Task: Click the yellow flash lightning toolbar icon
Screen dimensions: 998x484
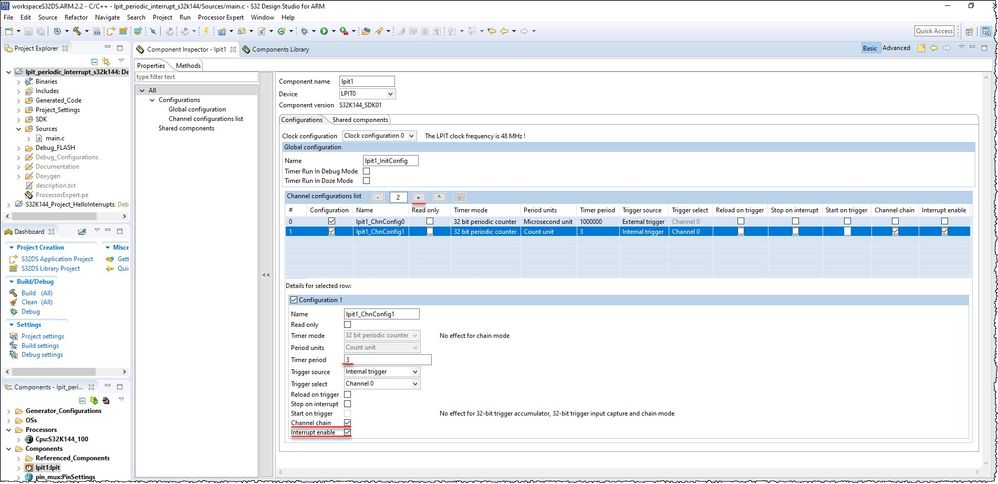Action: (x=206, y=31)
